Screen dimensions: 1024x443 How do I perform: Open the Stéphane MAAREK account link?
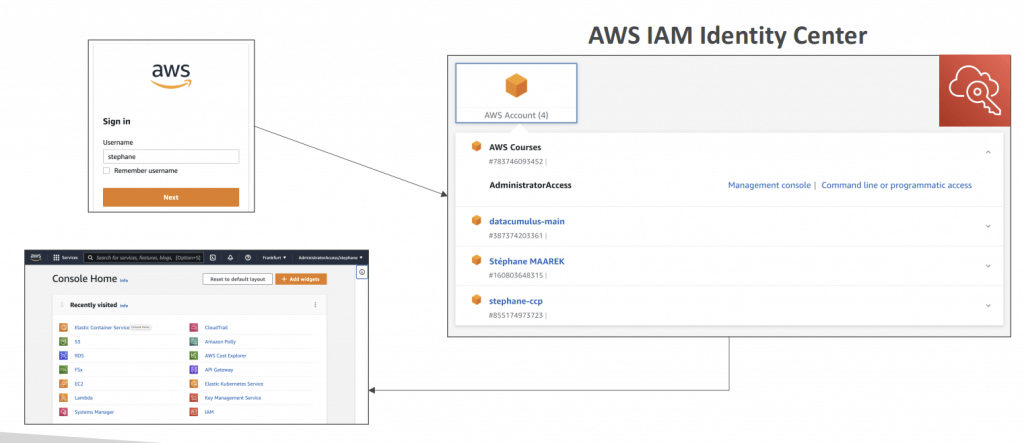(x=526, y=261)
